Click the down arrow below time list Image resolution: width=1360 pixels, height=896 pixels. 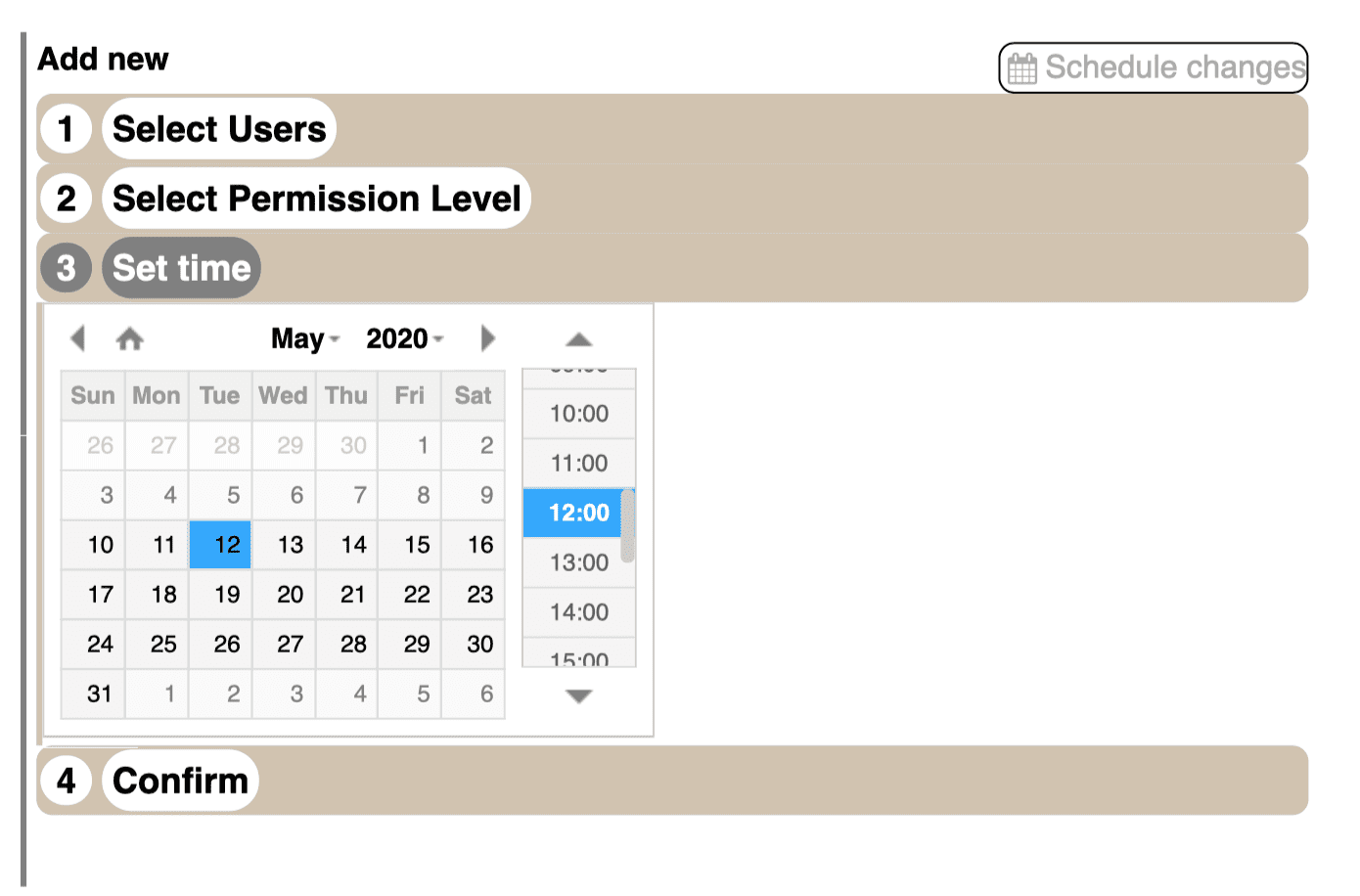(x=579, y=696)
